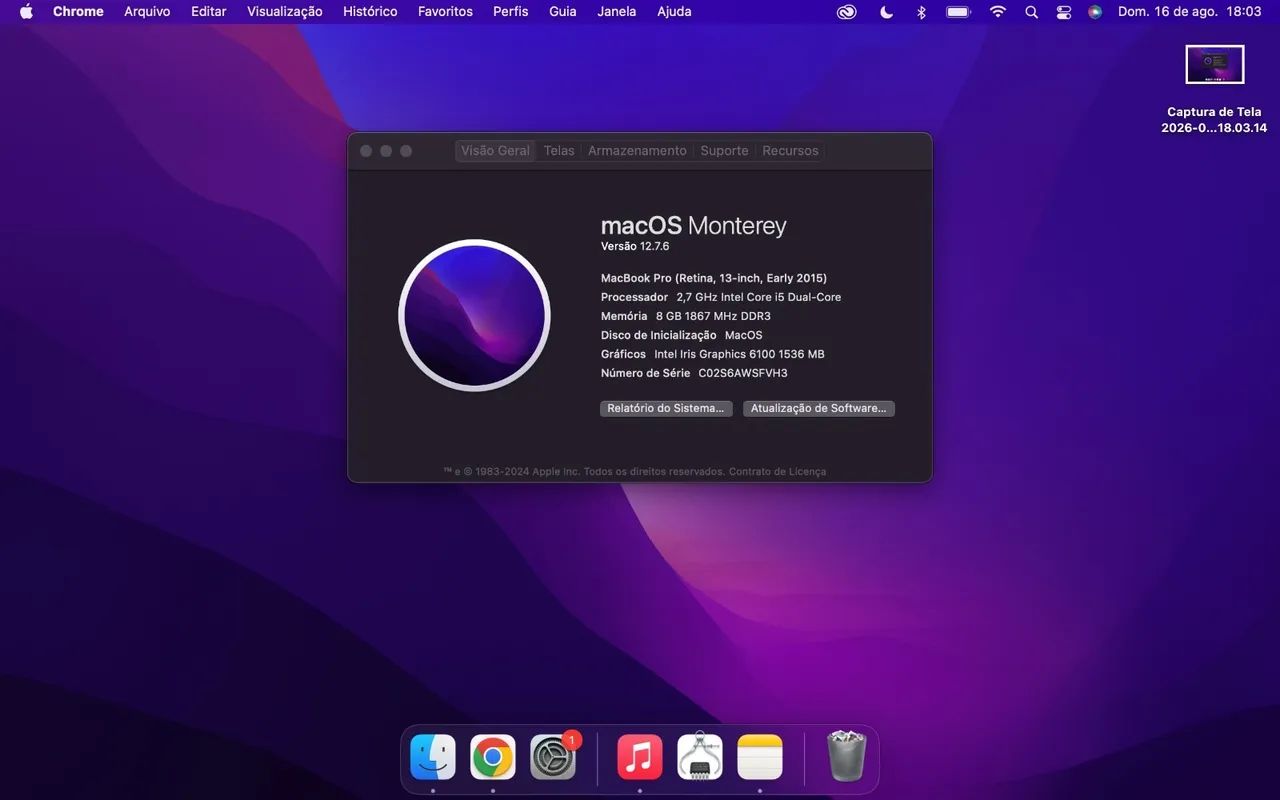Zoom the About This Mac window
1280x800 pixels.
[406, 151]
